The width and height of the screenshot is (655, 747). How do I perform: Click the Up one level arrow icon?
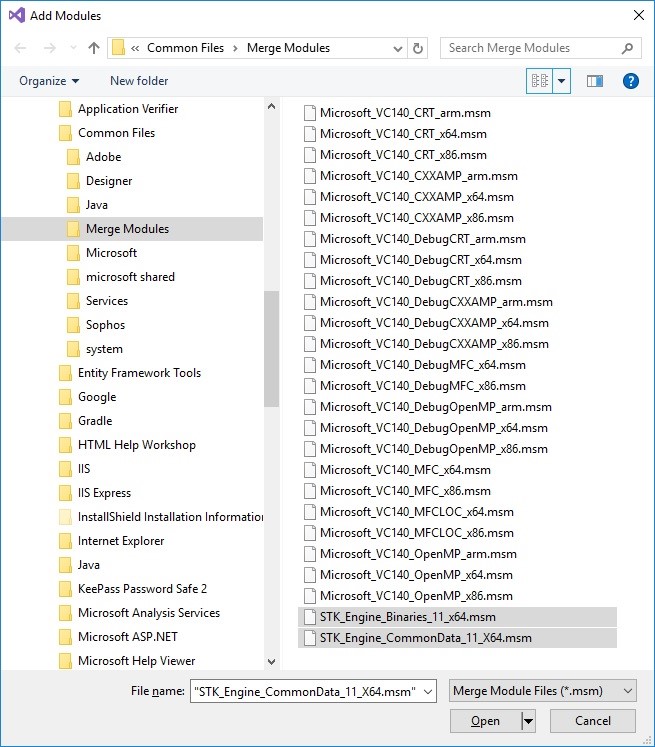click(x=94, y=48)
